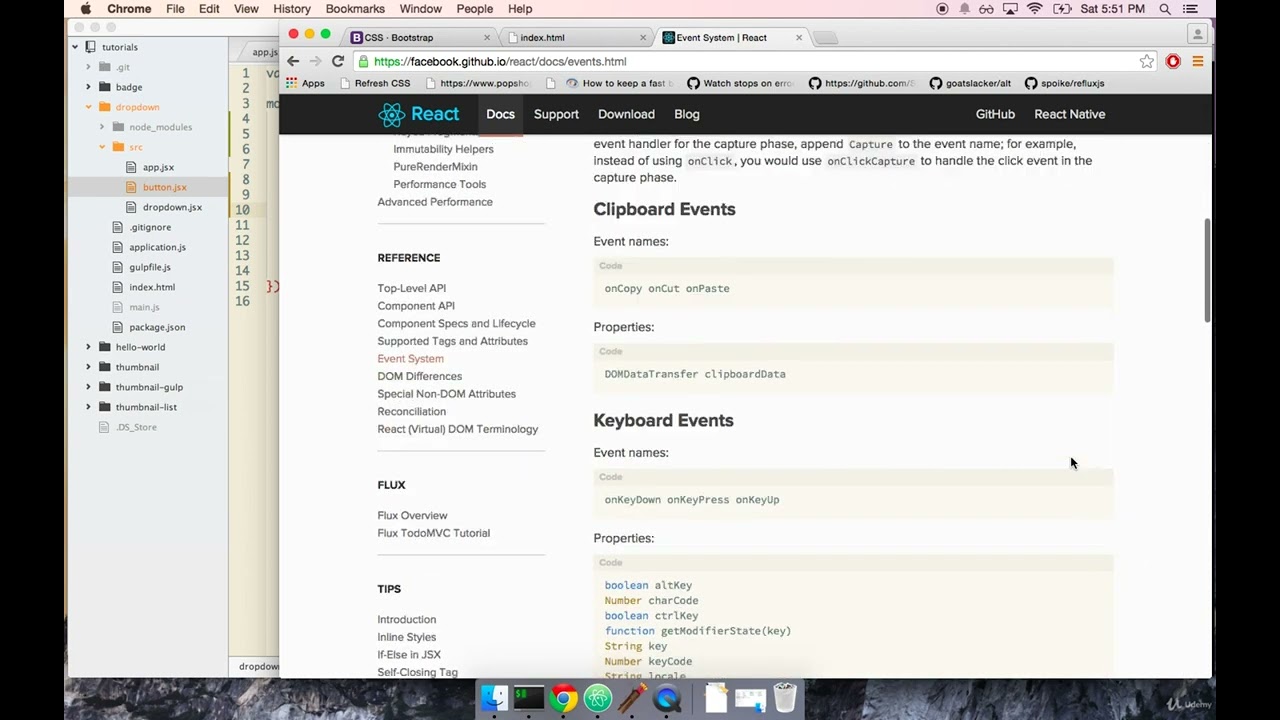Expand the thumbnail-list folder
The image size is (1280, 720).
[88, 407]
